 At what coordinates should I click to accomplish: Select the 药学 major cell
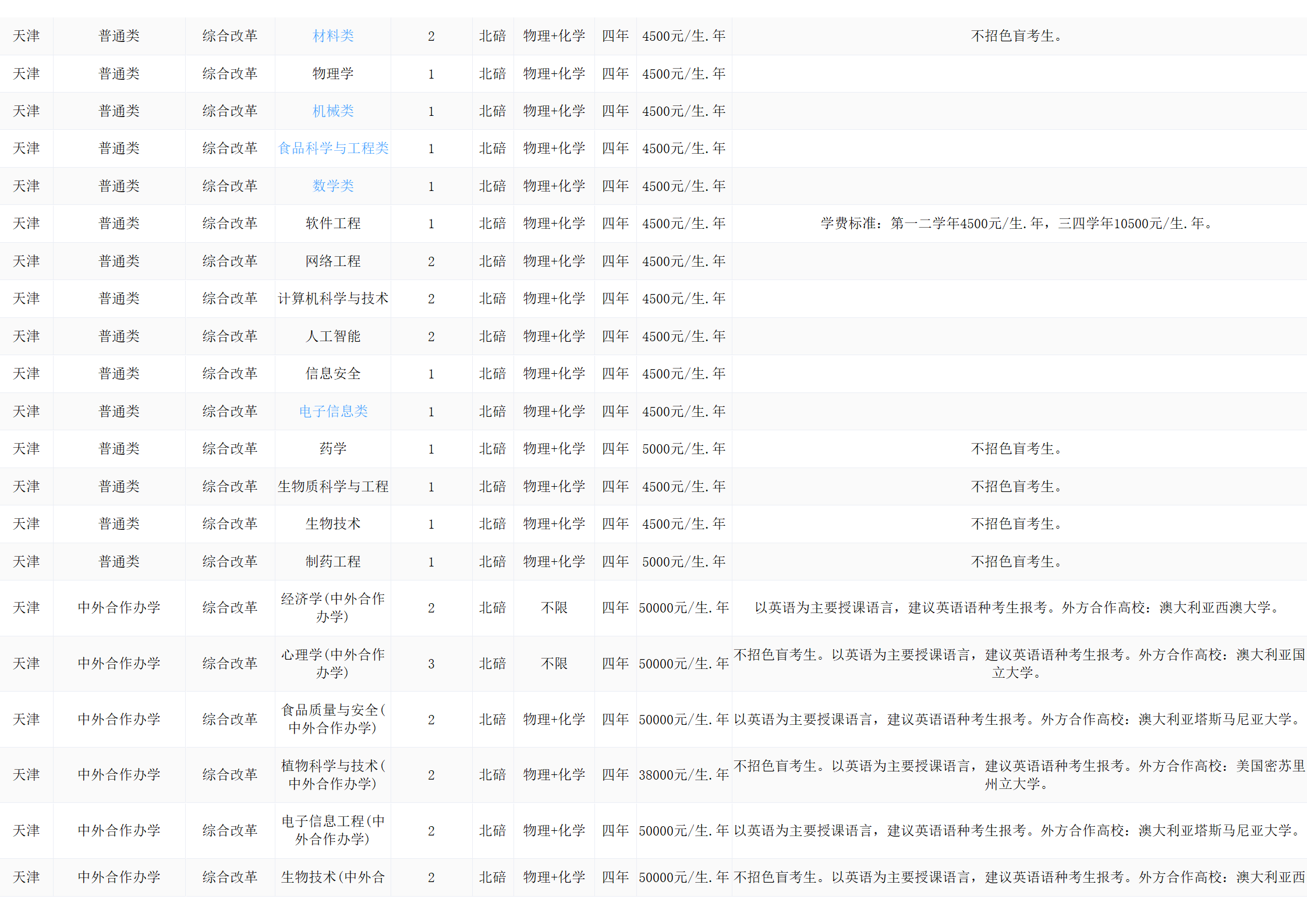click(333, 449)
